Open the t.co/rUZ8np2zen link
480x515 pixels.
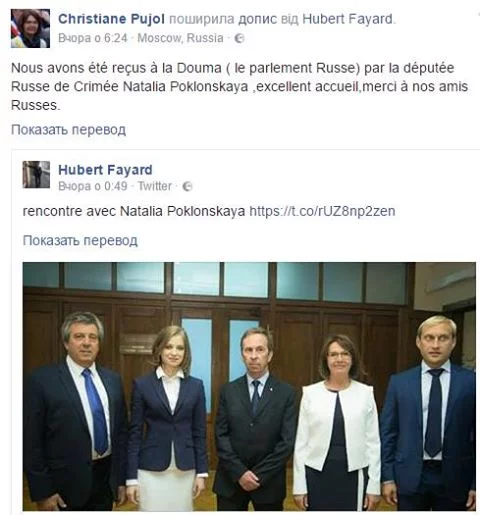322,211
